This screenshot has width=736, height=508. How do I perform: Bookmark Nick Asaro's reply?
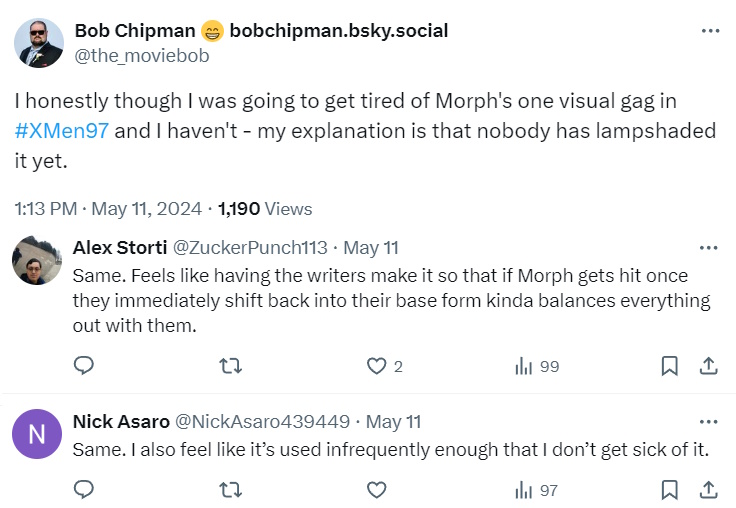[669, 489]
